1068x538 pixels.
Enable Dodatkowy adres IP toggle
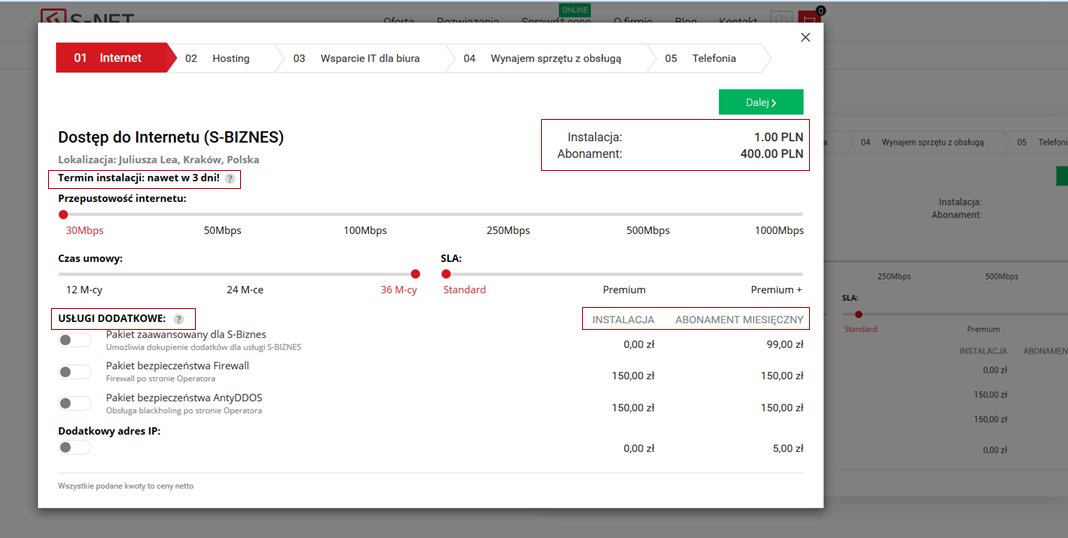[74, 447]
